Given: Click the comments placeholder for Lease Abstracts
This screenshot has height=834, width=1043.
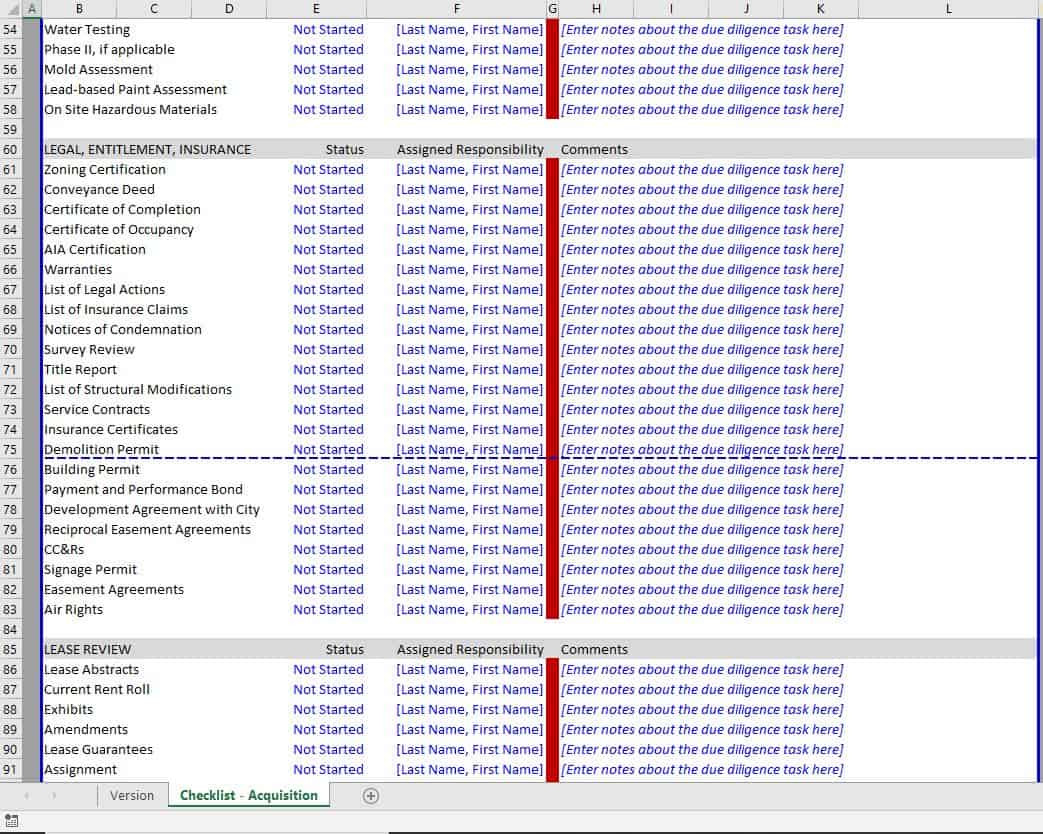Looking at the screenshot, I should pos(702,669).
